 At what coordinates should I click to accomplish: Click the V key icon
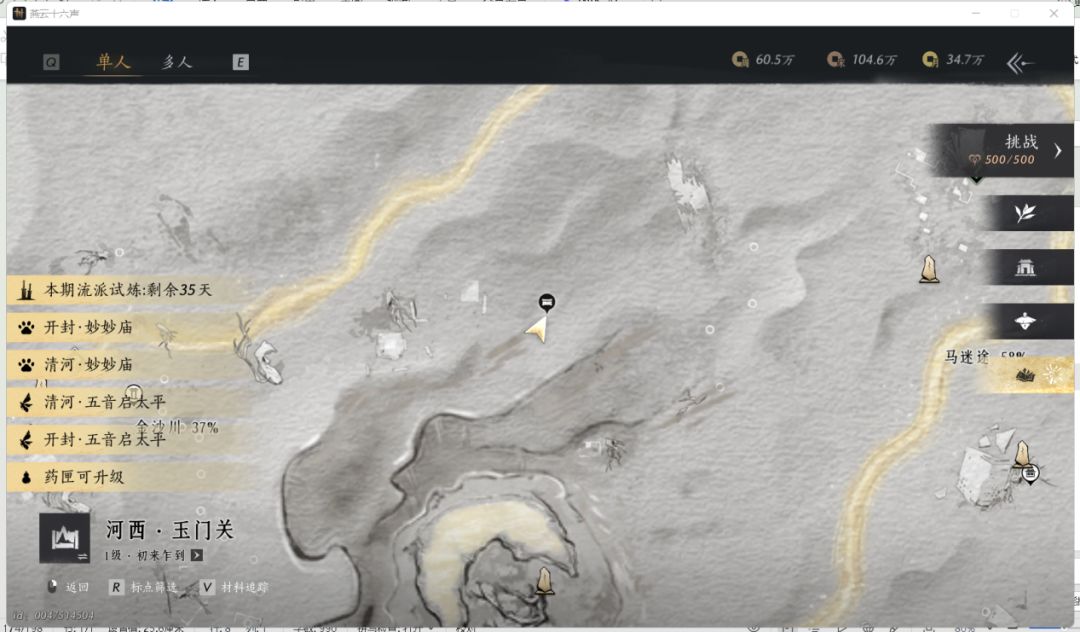tap(207, 587)
